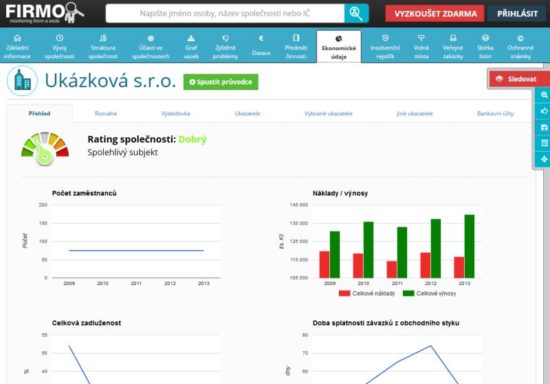550x384 pixels.
Task: Select the Ekonomické údaje navigation item
Action: click(338, 47)
